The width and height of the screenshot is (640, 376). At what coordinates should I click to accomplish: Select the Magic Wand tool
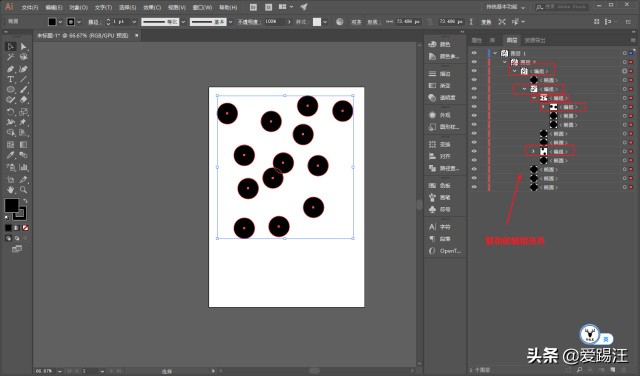click(11, 57)
